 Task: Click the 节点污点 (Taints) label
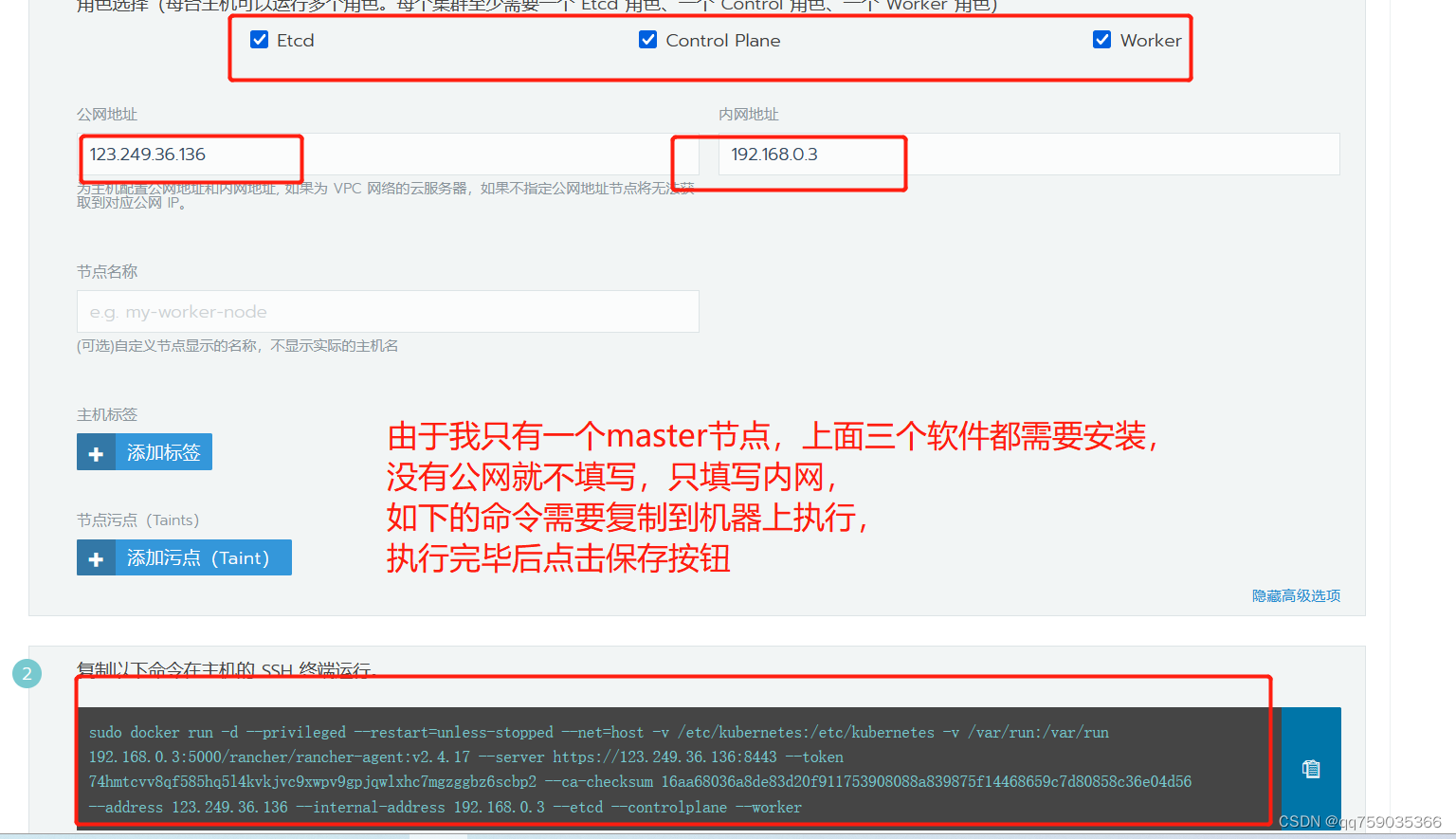pyautogui.click(x=137, y=520)
